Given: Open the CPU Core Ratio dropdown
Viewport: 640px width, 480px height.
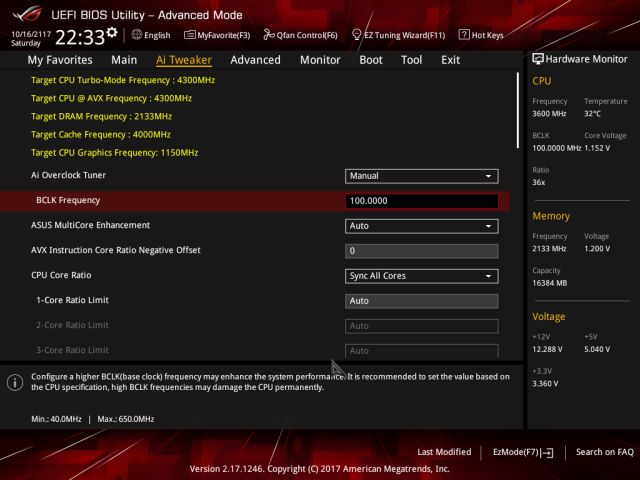Looking at the screenshot, I should click(x=421, y=276).
